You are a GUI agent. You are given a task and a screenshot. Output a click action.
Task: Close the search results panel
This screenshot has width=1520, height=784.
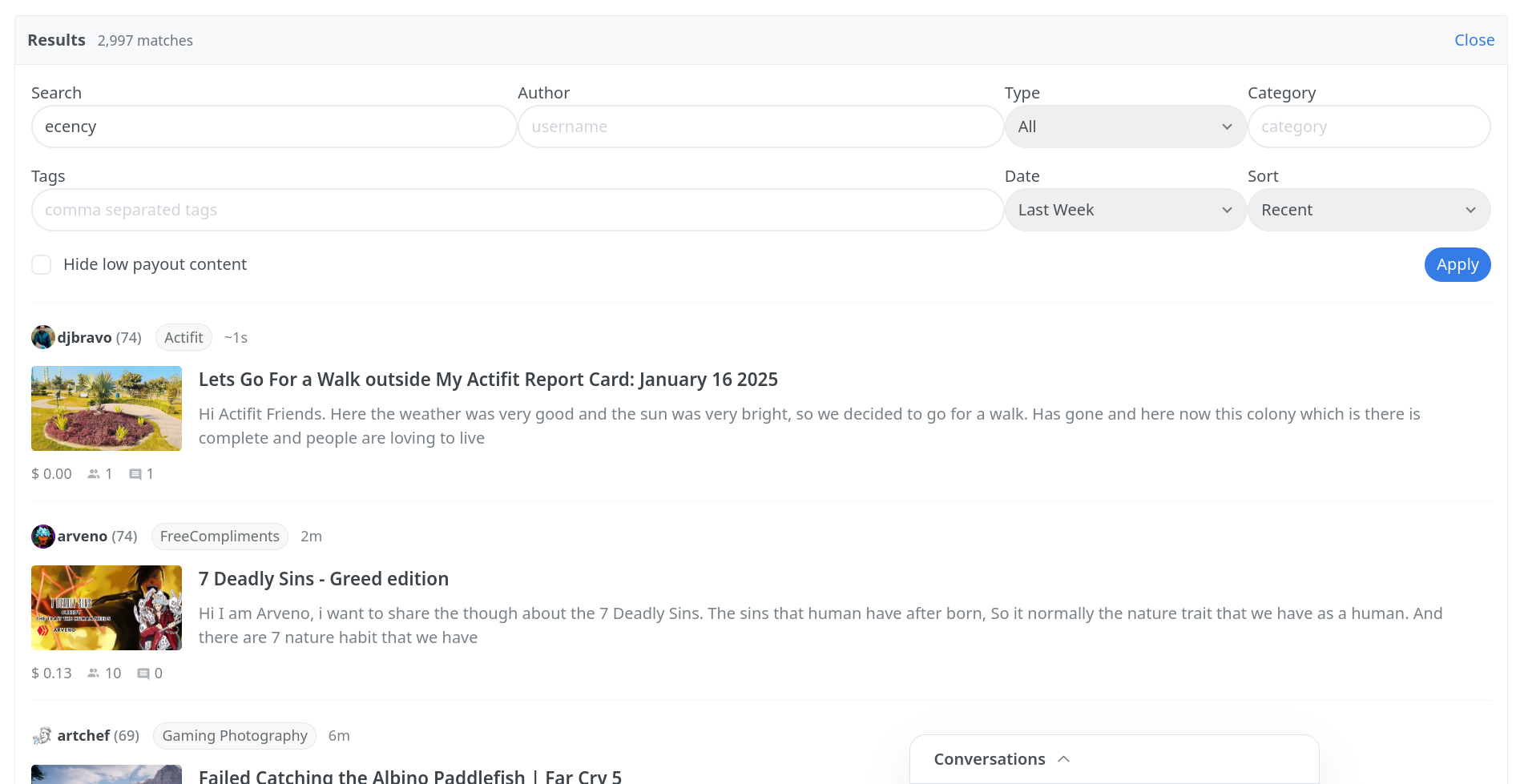click(1474, 40)
